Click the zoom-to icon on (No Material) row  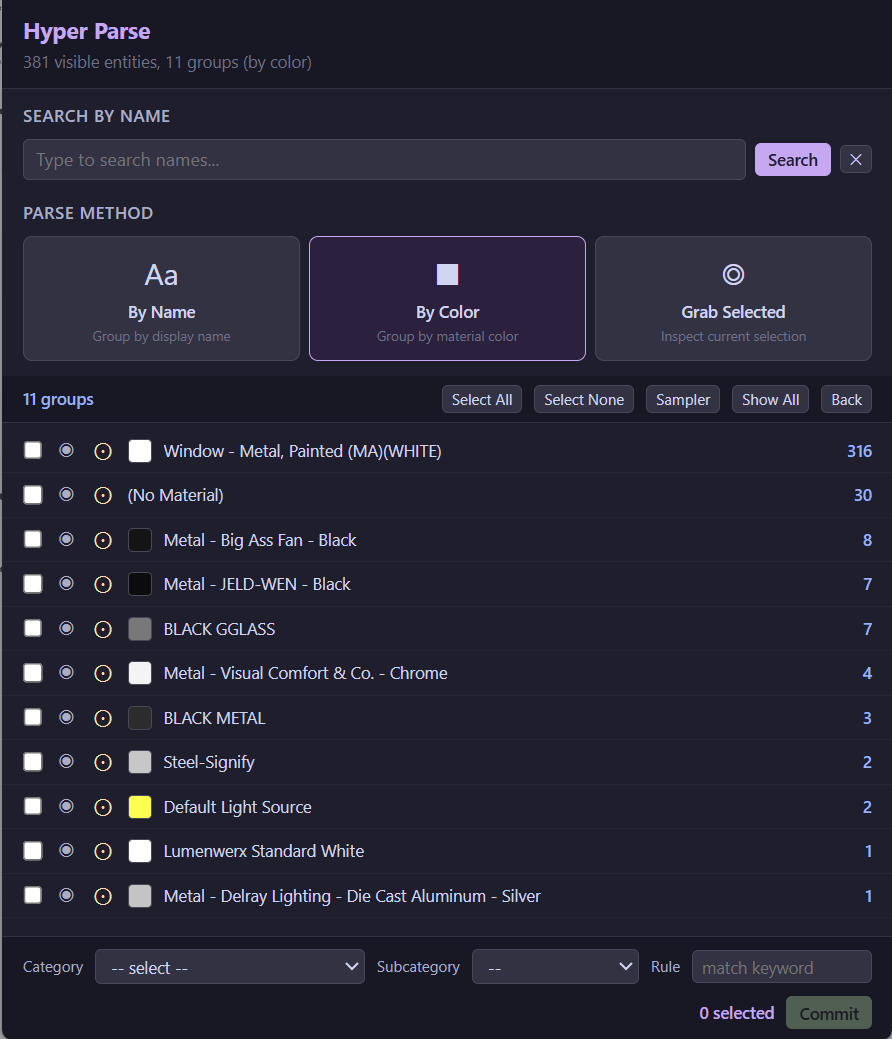pyautogui.click(x=103, y=494)
